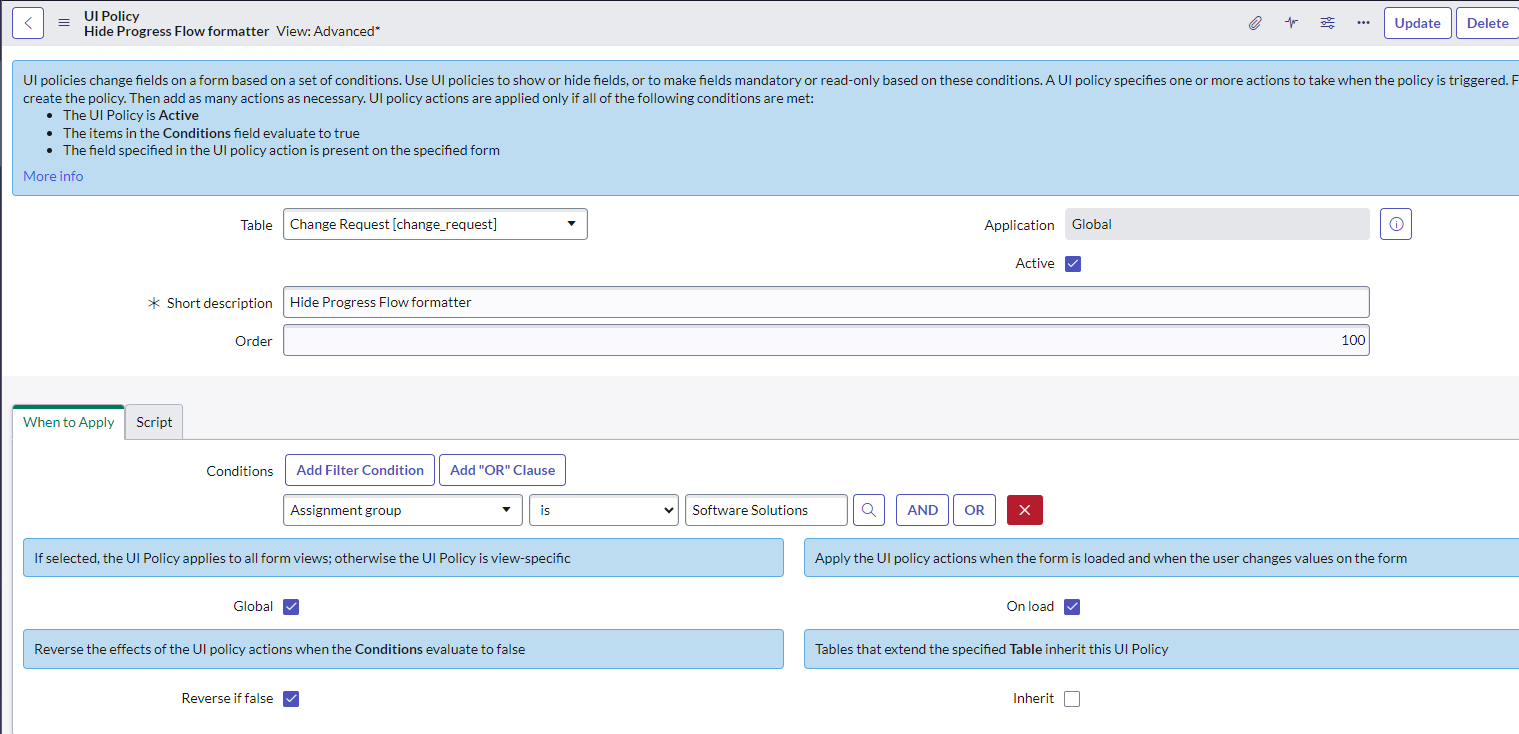Viewport: 1519px width, 734px height.
Task: Click the Application info icon
Action: click(x=1395, y=225)
